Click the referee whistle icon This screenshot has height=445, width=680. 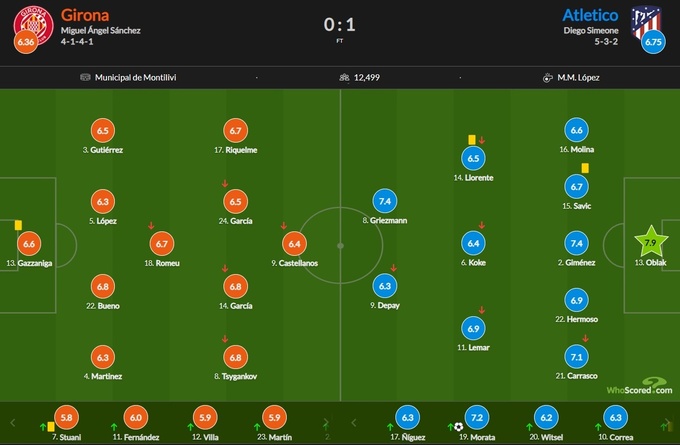click(548, 77)
